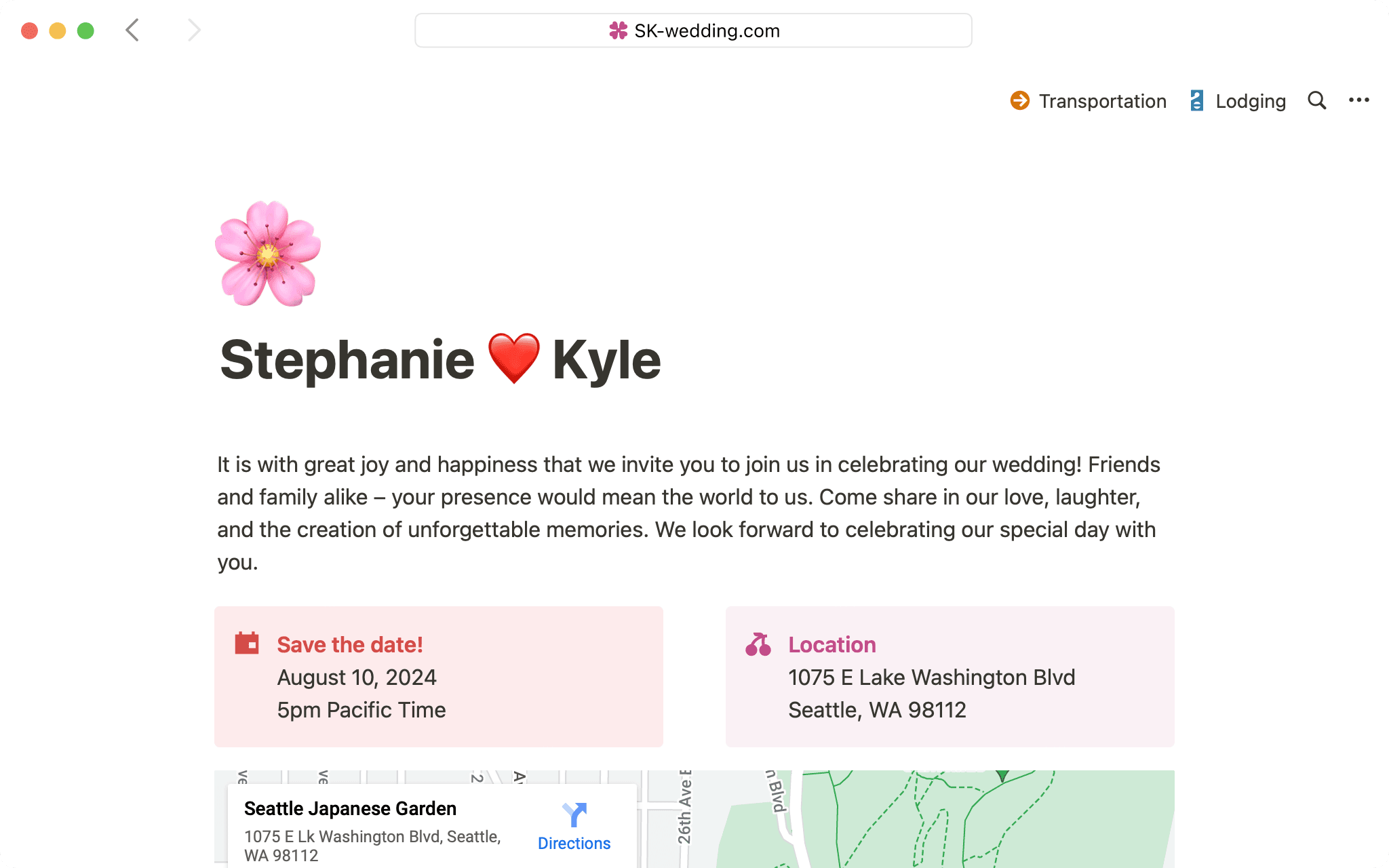The width and height of the screenshot is (1389, 868).
Task: Click the Stephanie ❤️ Kyle page title
Action: [x=440, y=359]
